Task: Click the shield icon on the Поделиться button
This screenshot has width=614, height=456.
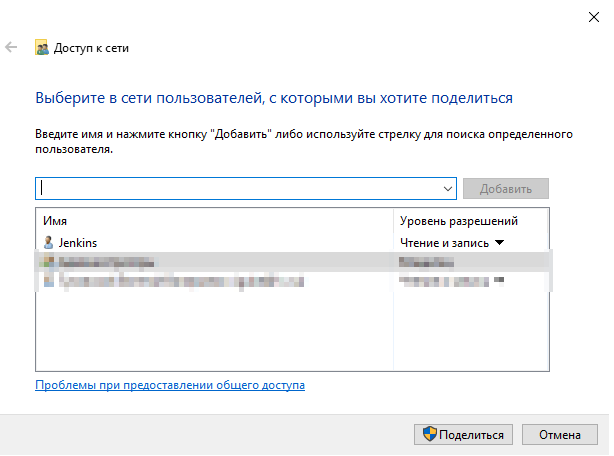Action: click(429, 435)
